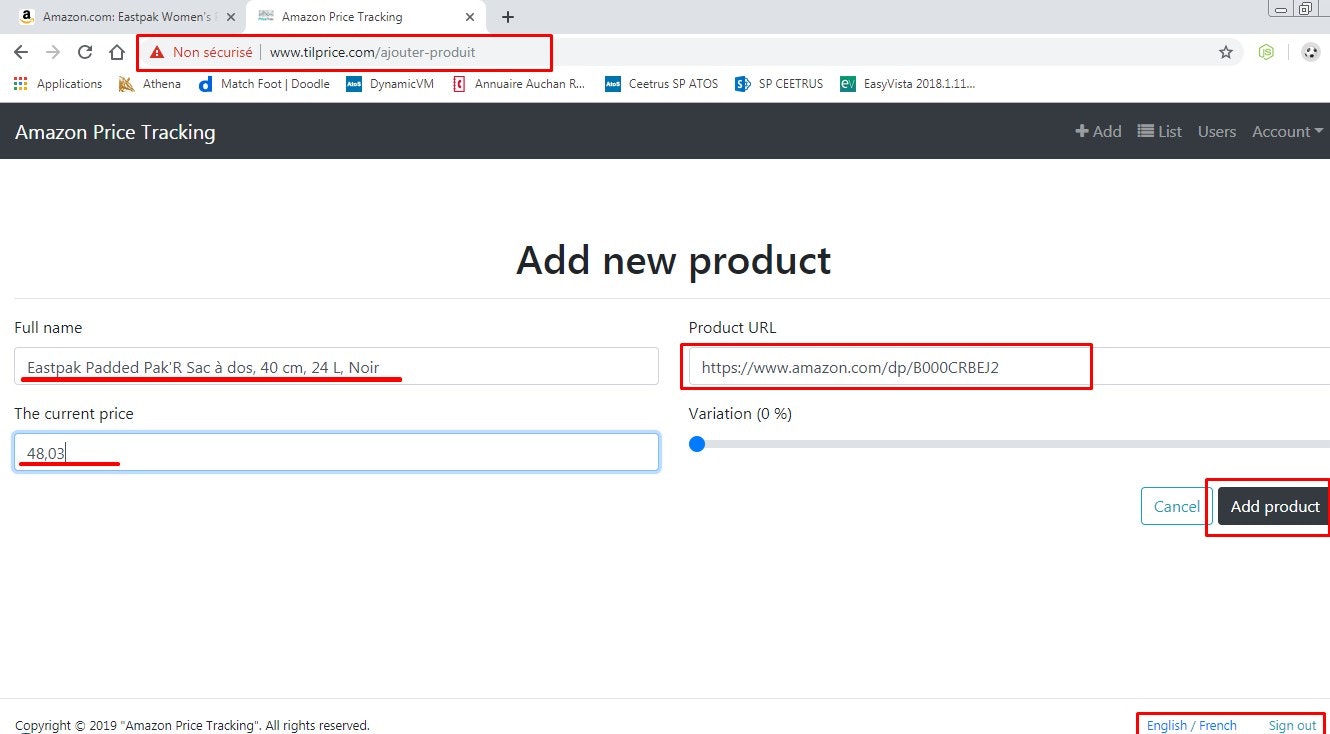Click the 'Product URL' label
1330x734 pixels.
(732, 327)
